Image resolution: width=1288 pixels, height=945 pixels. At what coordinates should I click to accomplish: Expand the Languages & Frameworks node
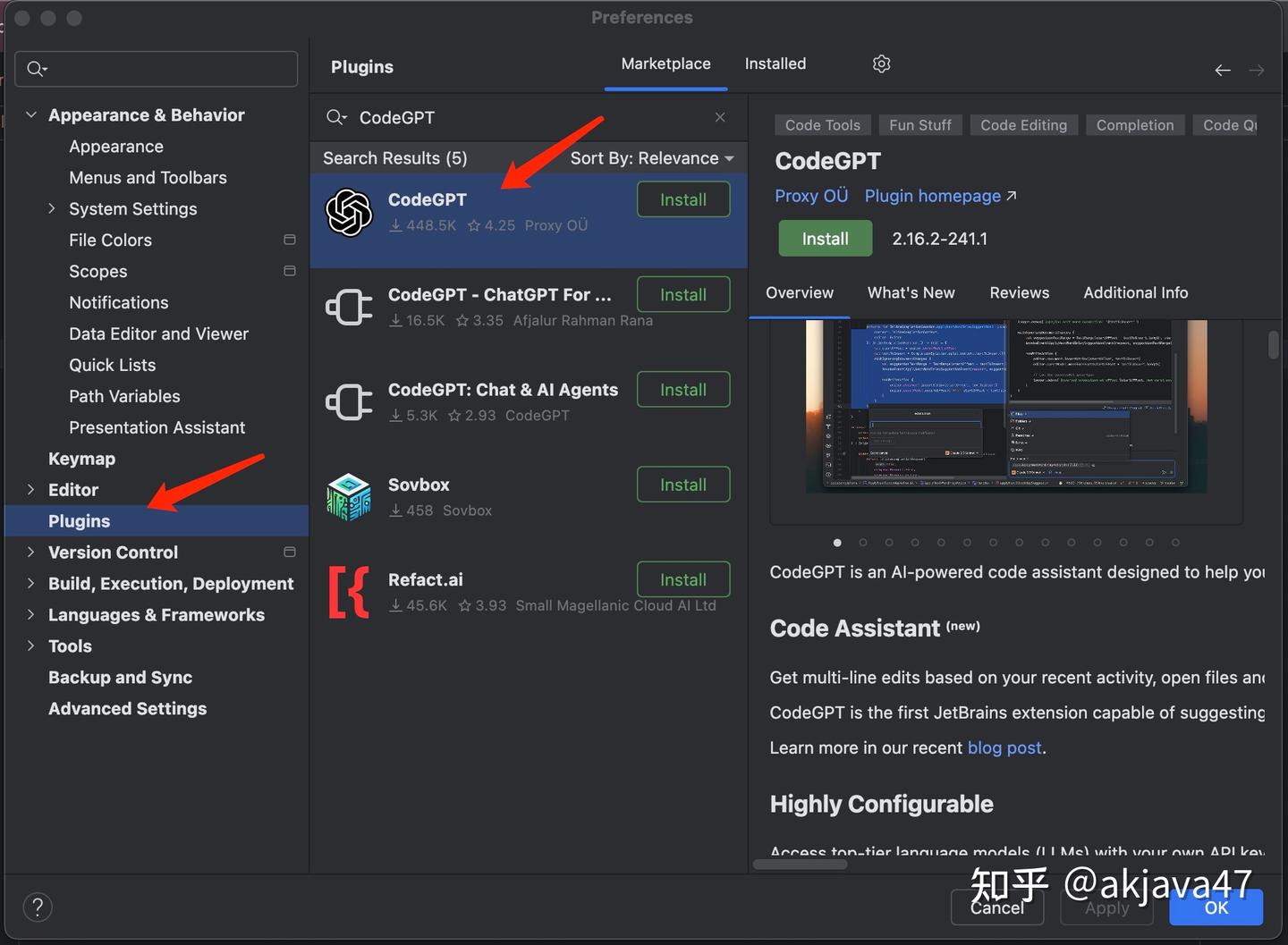[x=31, y=614]
